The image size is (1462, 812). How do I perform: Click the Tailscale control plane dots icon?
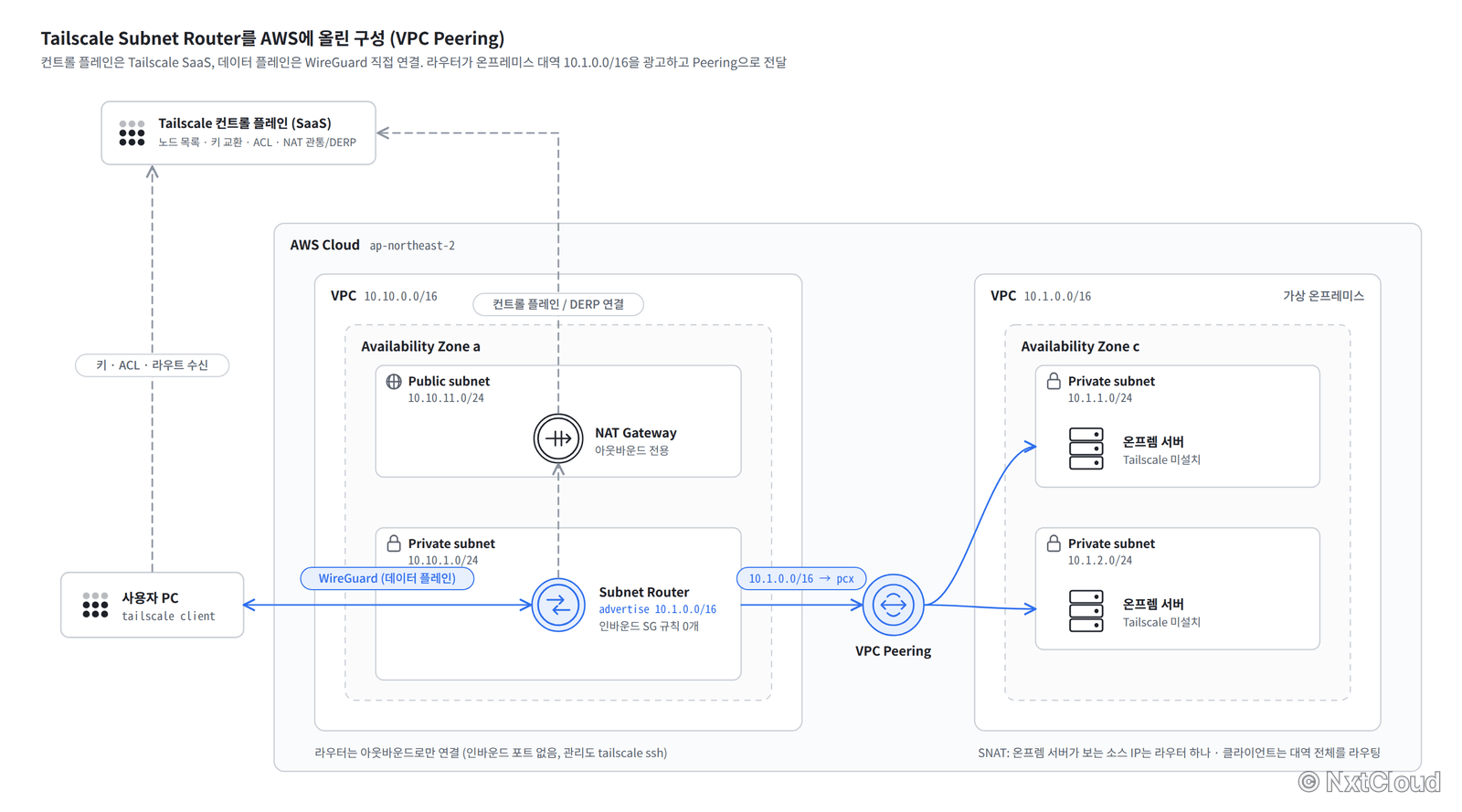(132, 132)
